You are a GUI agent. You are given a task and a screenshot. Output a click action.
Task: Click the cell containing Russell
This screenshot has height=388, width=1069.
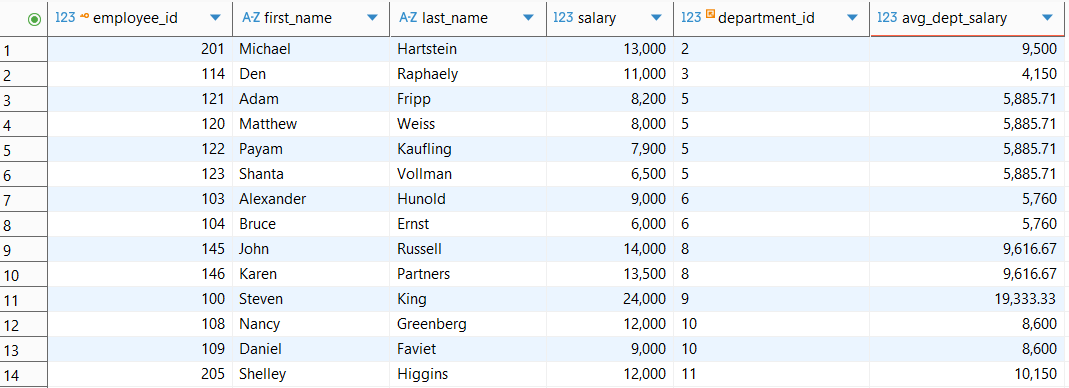click(x=468, y=249)
